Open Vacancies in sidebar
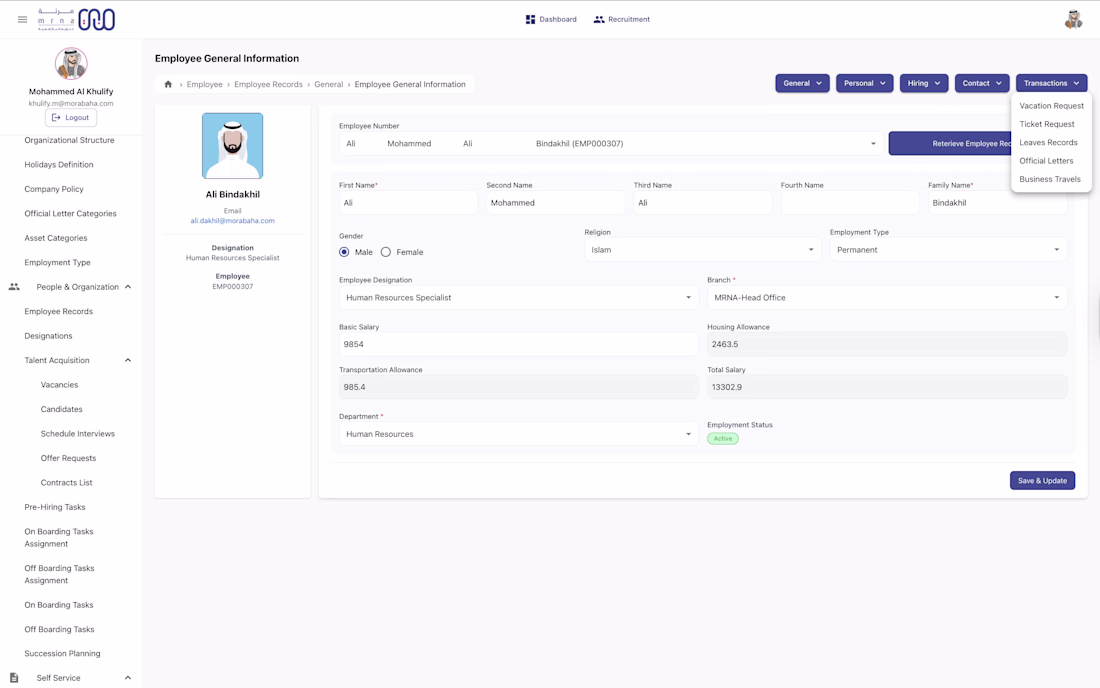 pyautogui.click(x=60, y=385)
